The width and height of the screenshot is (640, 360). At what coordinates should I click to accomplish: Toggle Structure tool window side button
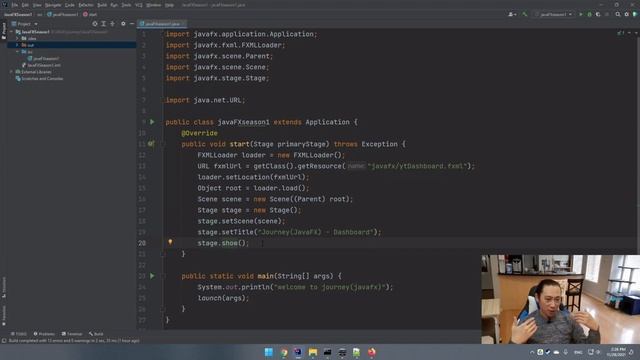pyautogui.click(x=4, y=287)
